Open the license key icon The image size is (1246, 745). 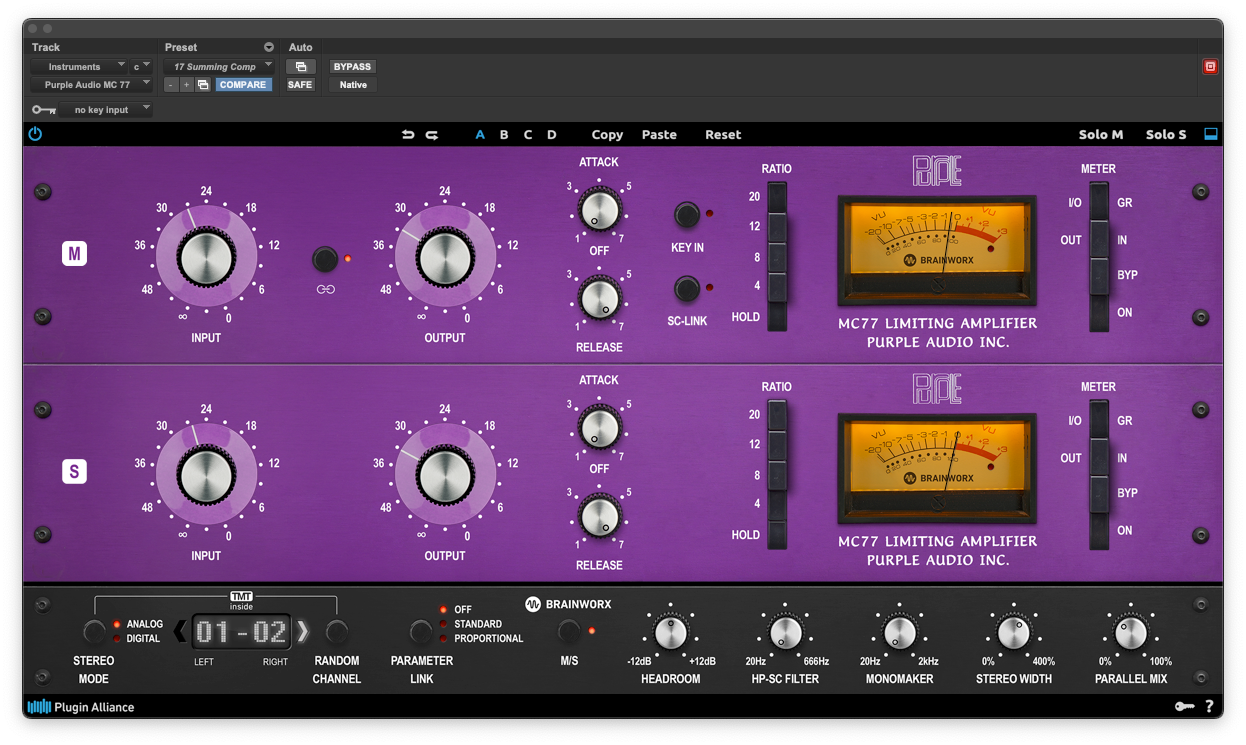[1184, 707]
